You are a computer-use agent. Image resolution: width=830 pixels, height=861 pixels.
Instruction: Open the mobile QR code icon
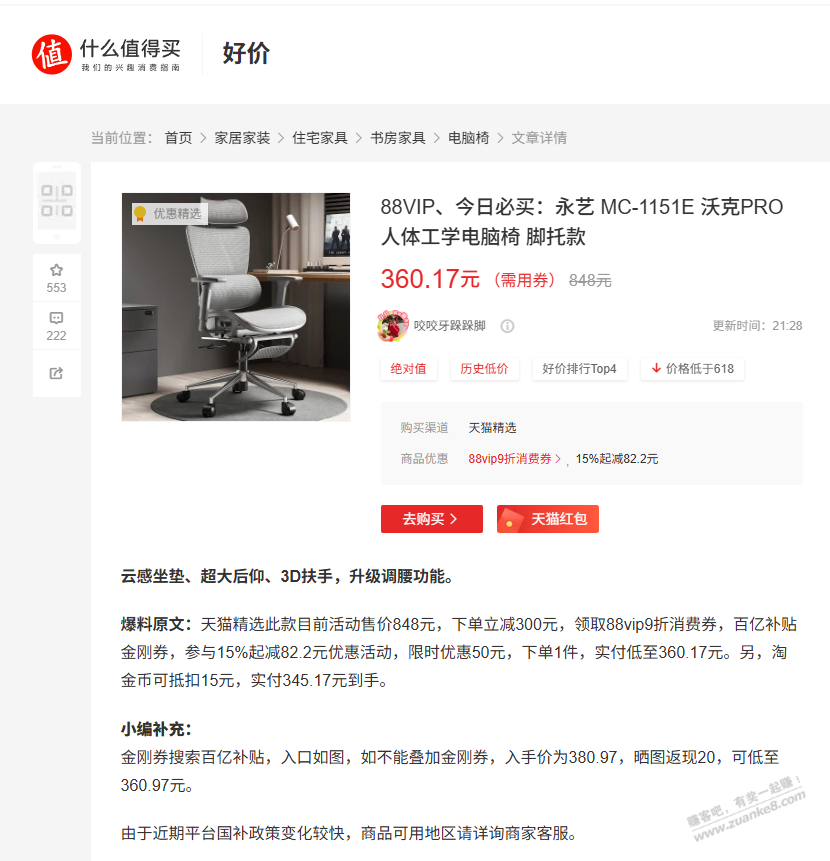pos(57,202)
